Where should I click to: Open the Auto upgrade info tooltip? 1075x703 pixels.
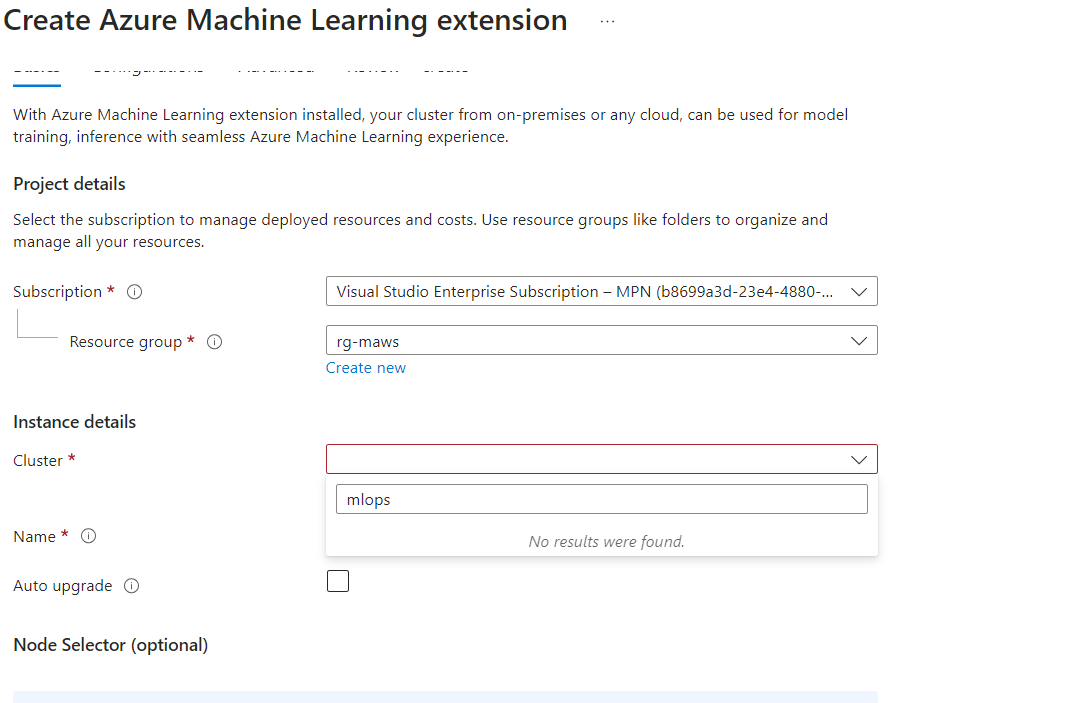pyautogui.click(x=131, y=585)
